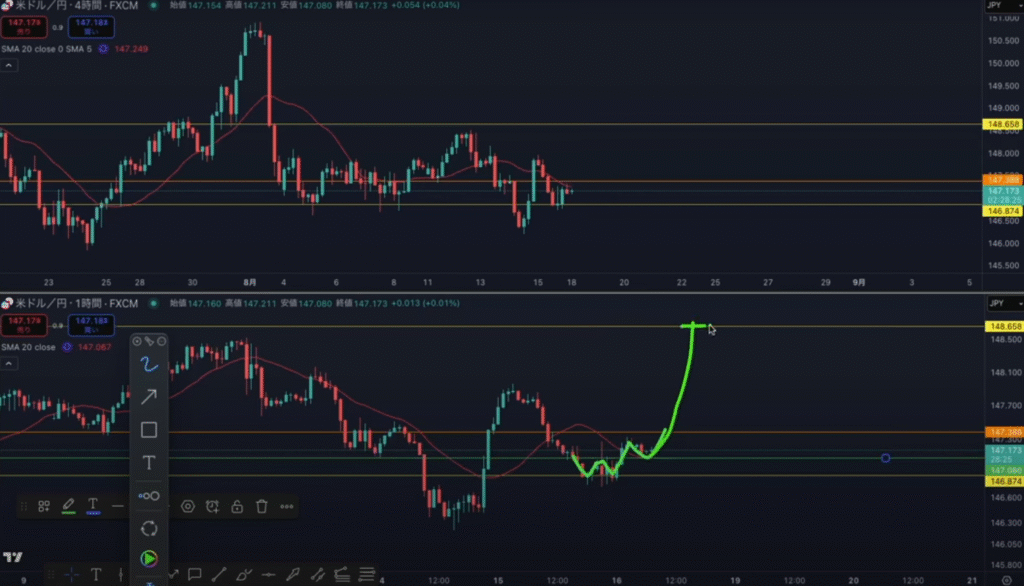Click the connected circles tool in vertical palette
Screen dimensions: 1024x586
pos(149,496)
